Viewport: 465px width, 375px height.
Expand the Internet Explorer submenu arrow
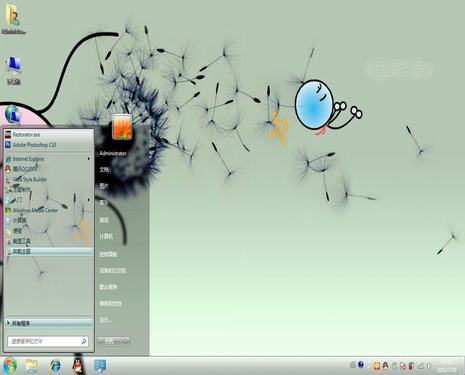tap(89, 159)
